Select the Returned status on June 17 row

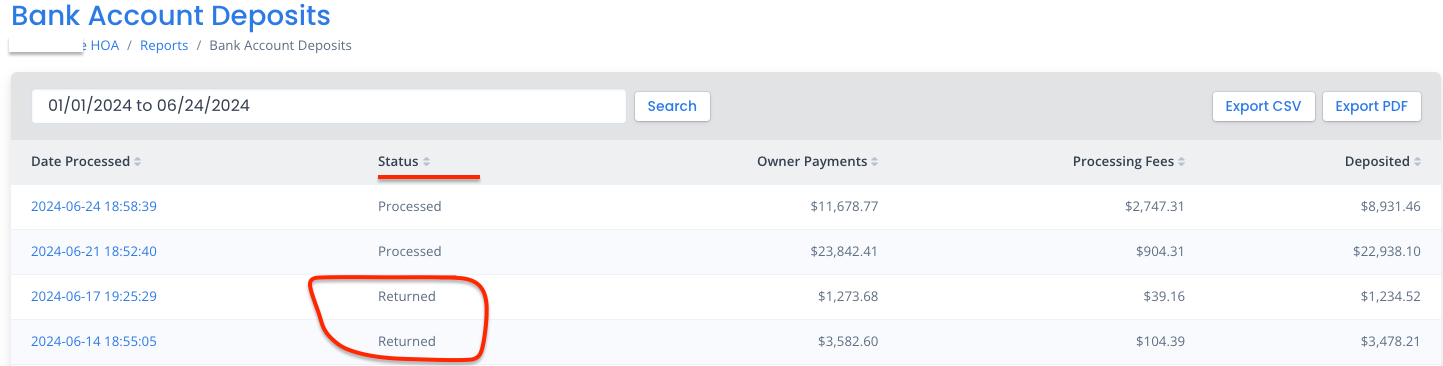click(x=406, y=297)
